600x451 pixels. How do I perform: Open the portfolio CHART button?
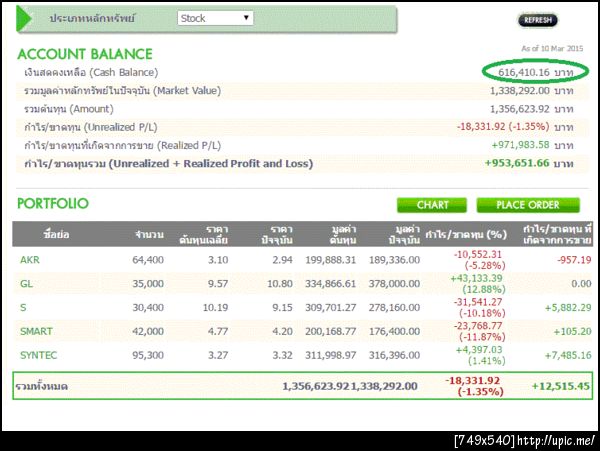(432, 205)
